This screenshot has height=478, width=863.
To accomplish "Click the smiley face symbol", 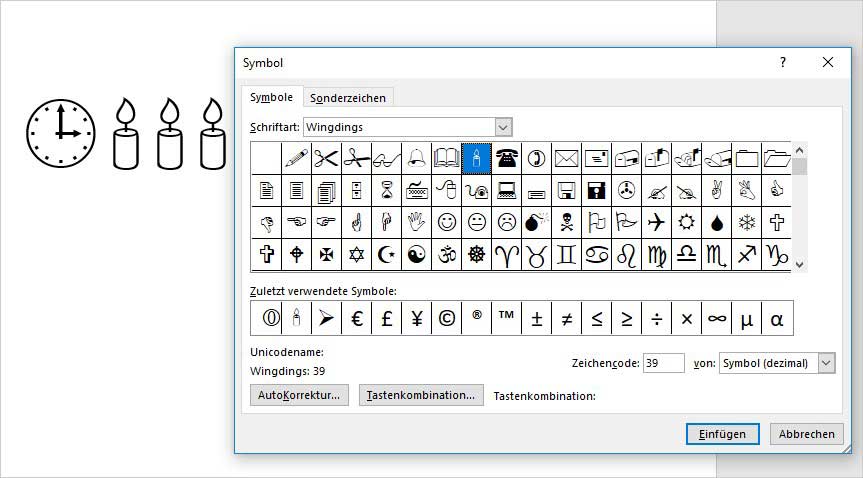I will pyautogui.click(x=447, y=222).
